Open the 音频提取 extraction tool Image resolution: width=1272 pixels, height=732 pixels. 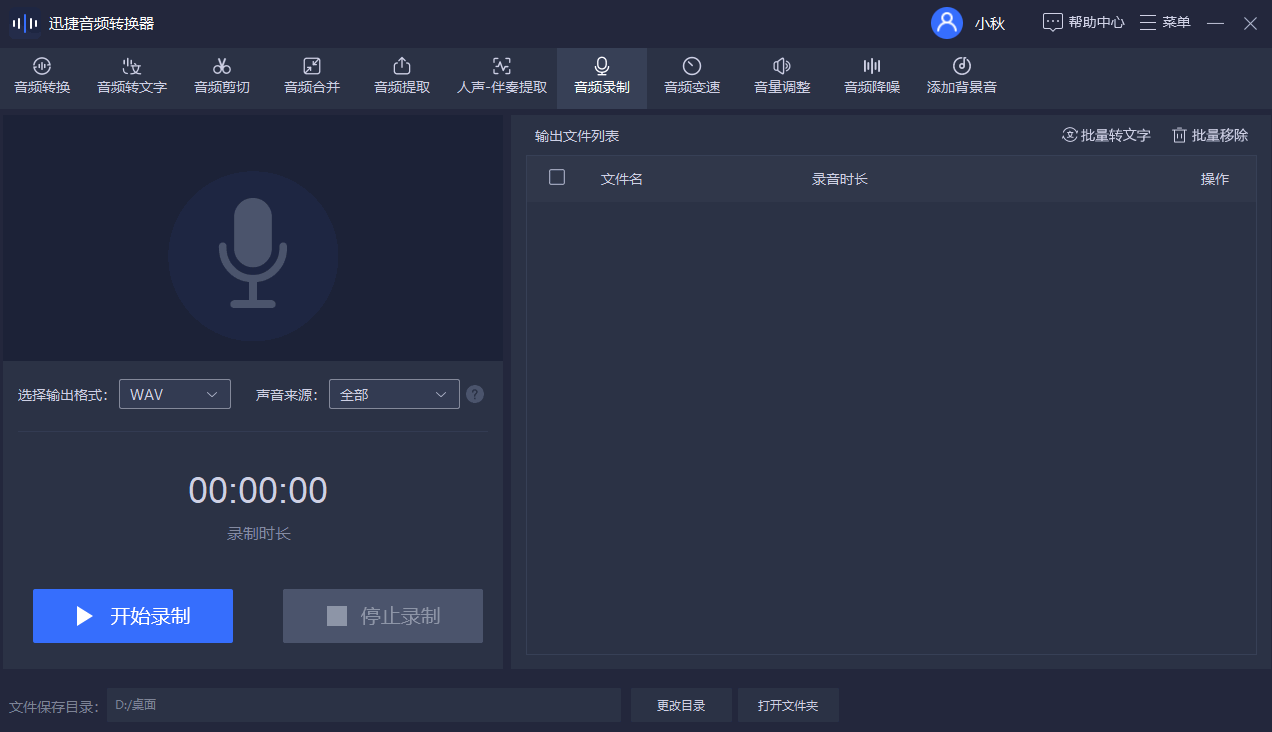click(401, 78)
